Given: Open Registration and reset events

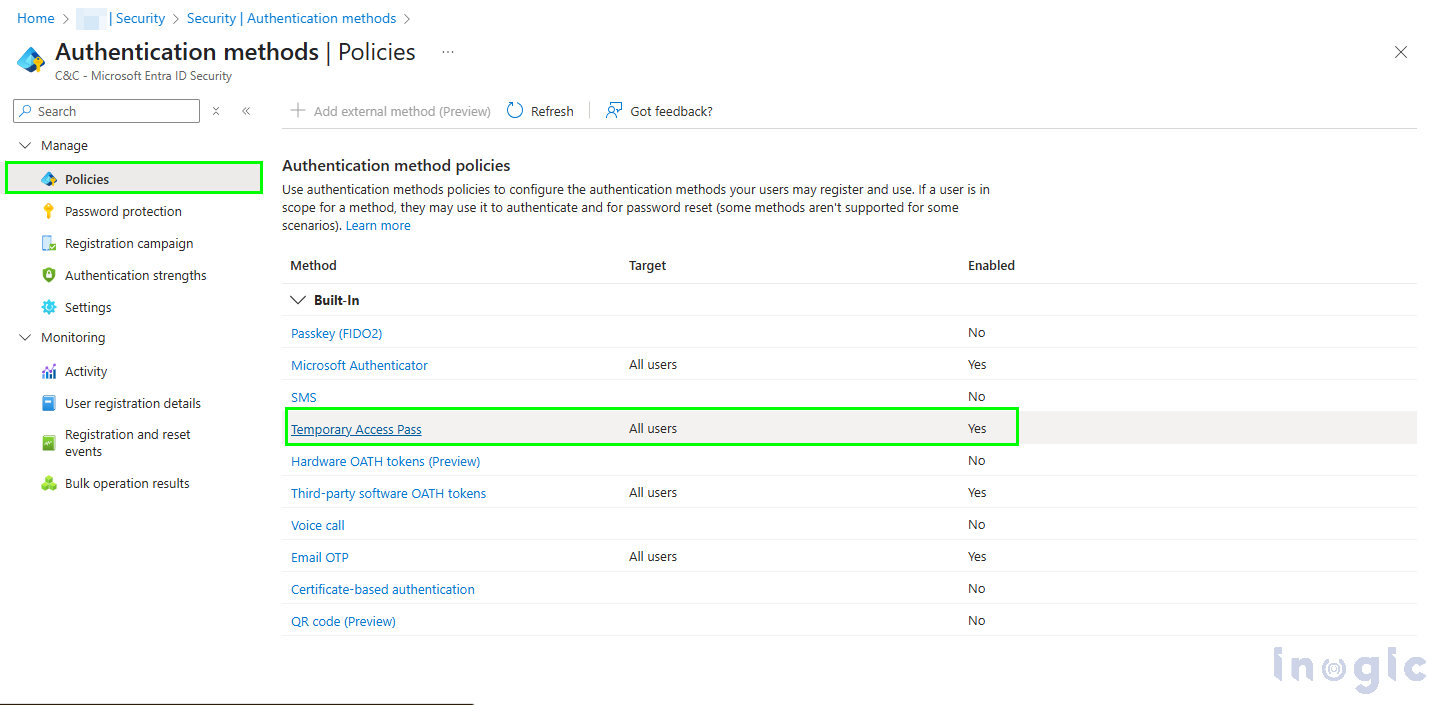Looking at the screenshot, I should tap(127, 443).
